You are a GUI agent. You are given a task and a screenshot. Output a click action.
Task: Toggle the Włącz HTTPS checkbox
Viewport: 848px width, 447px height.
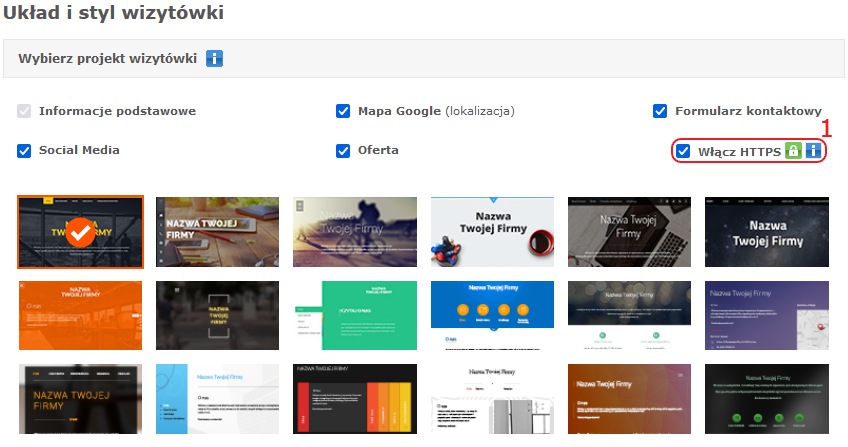[683, 151]
